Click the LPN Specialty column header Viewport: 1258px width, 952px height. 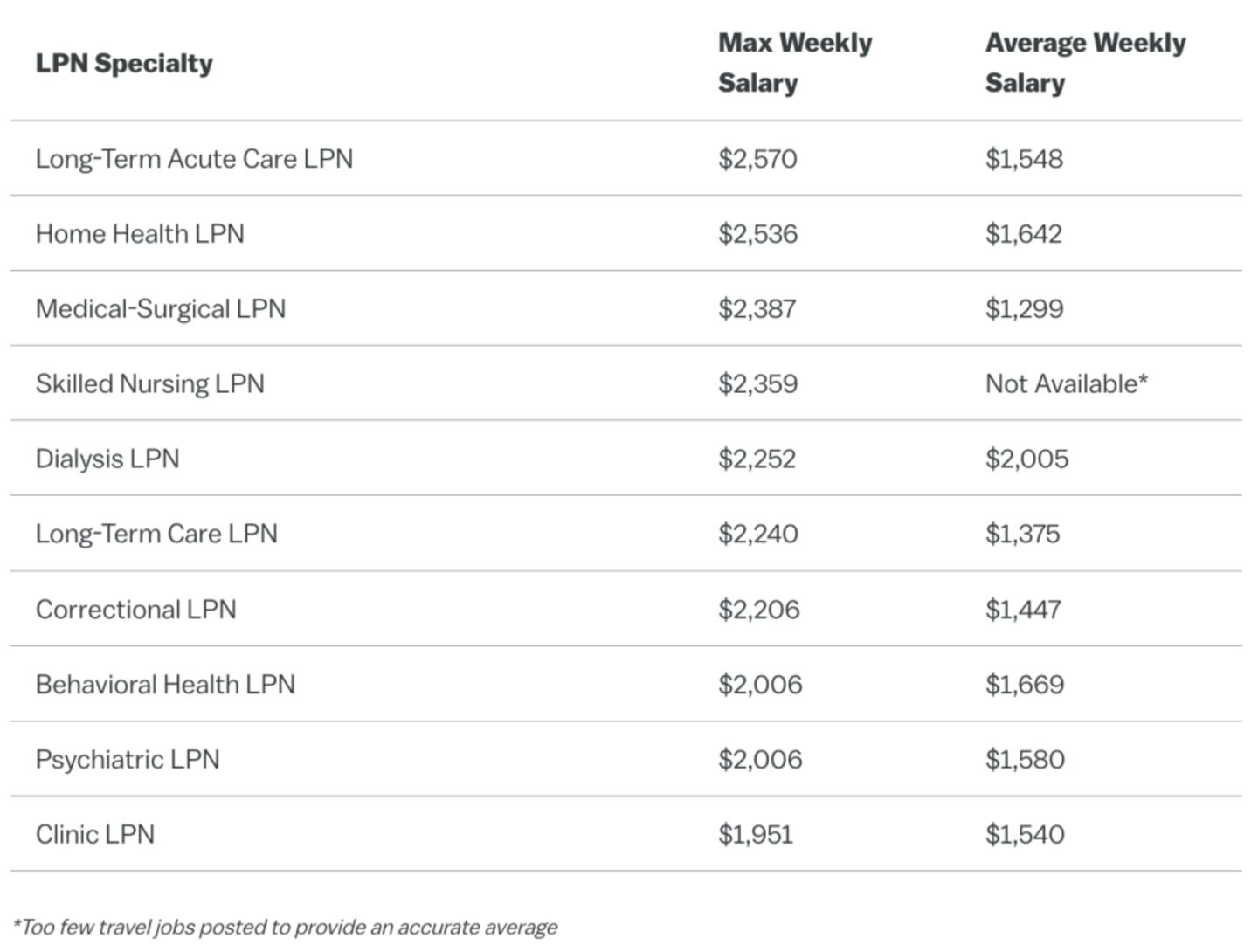click(x=124, y=63)
